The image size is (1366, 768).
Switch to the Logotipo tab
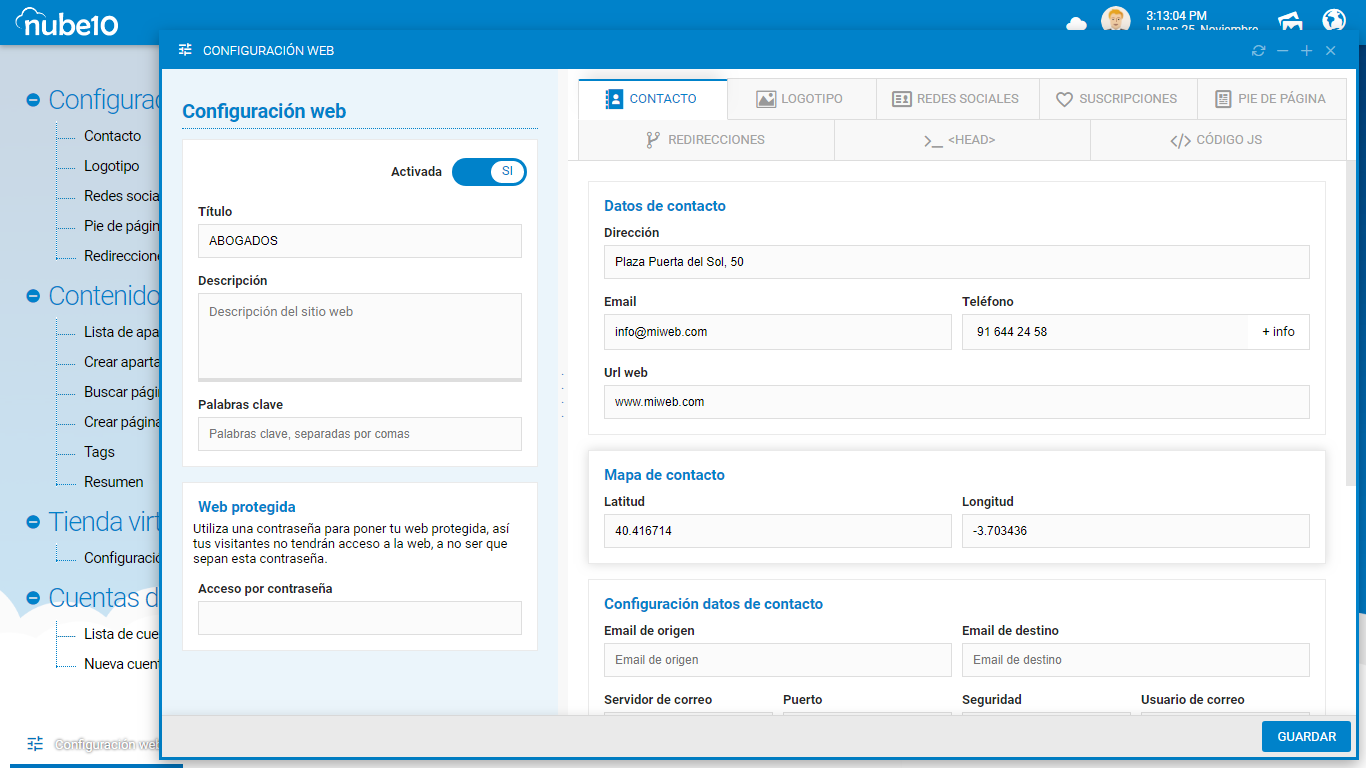coord(800,99)
